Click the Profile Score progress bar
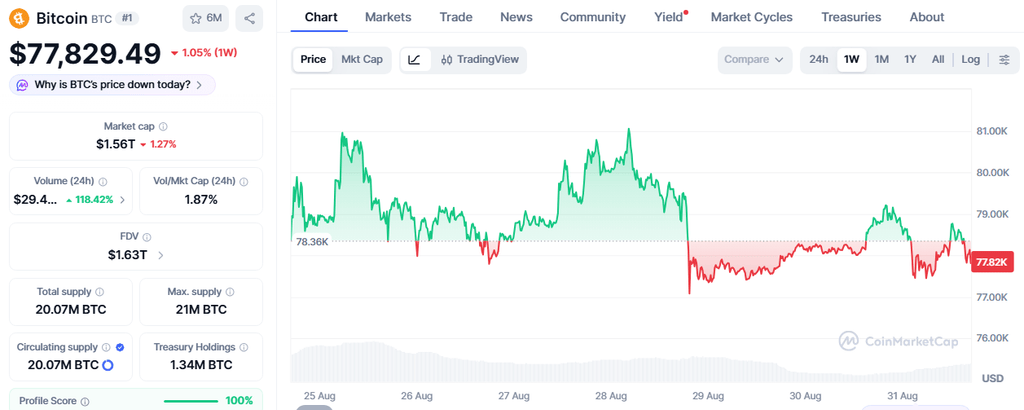This screenshot has height=410, width=1024. click(x=191, y=402)
